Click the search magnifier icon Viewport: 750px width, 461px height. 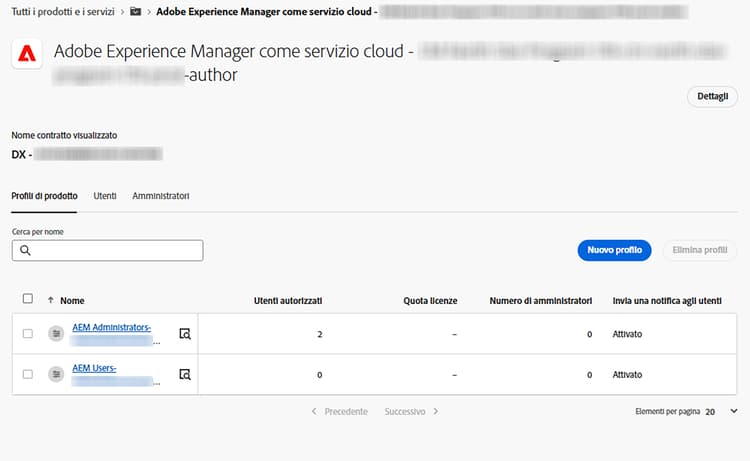pyautogui.click(x=25, y=250)
